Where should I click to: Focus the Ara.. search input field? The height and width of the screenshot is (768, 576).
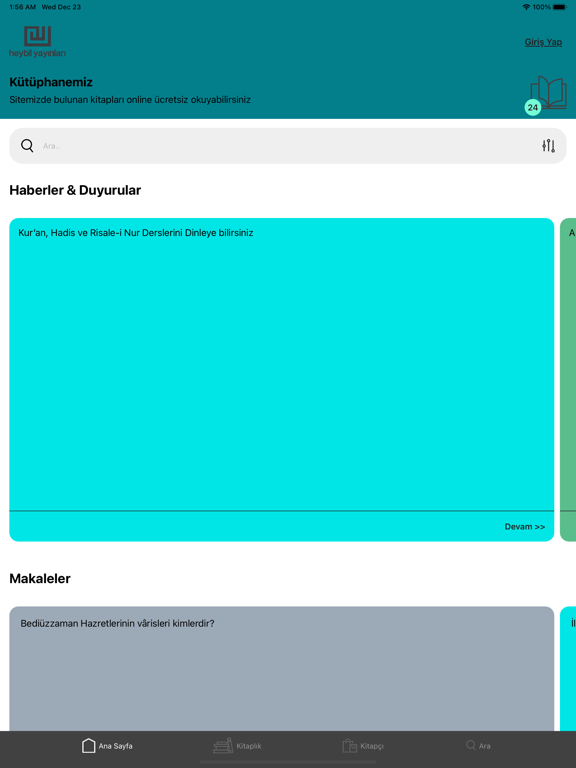pos(289,146)
